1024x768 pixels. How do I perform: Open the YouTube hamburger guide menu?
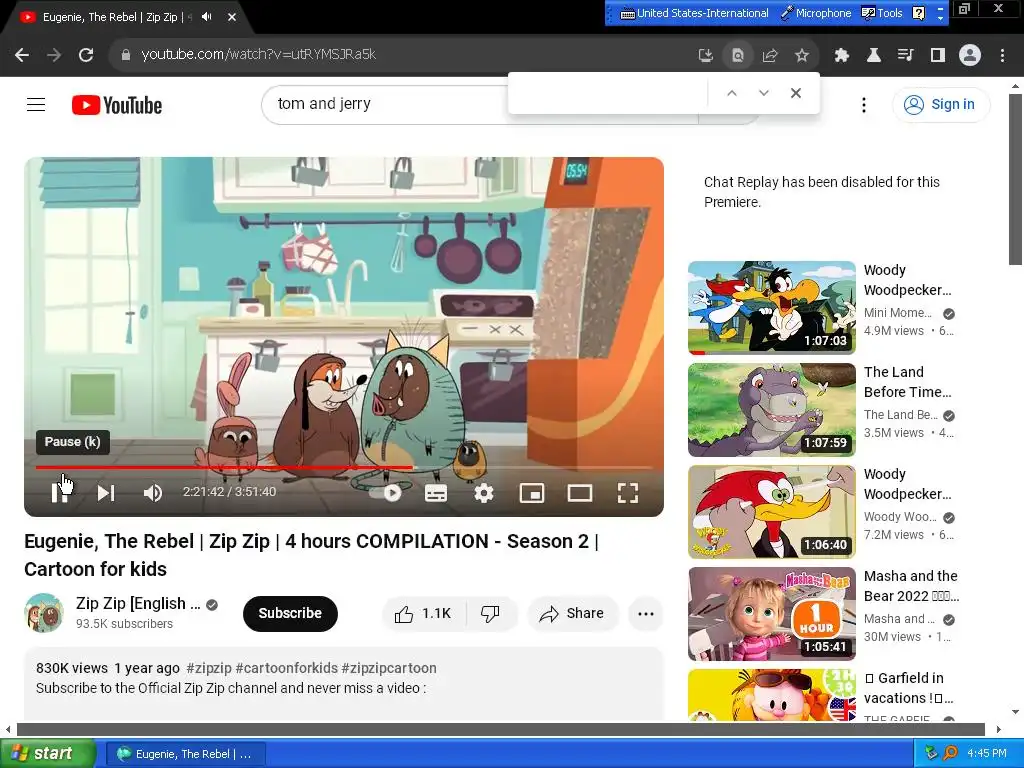36,104
